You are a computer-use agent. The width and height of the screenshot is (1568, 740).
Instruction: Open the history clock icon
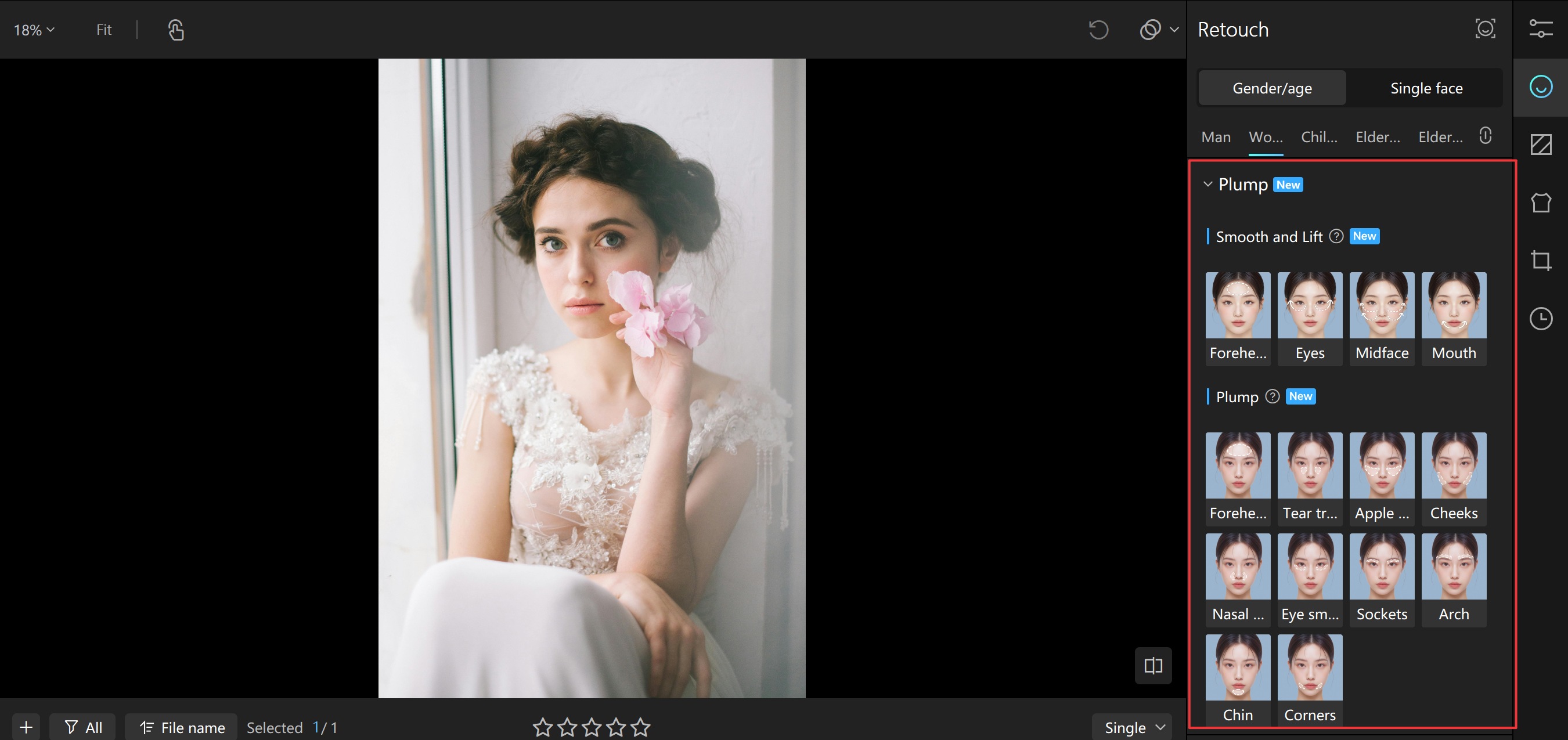click(1541, 318)
